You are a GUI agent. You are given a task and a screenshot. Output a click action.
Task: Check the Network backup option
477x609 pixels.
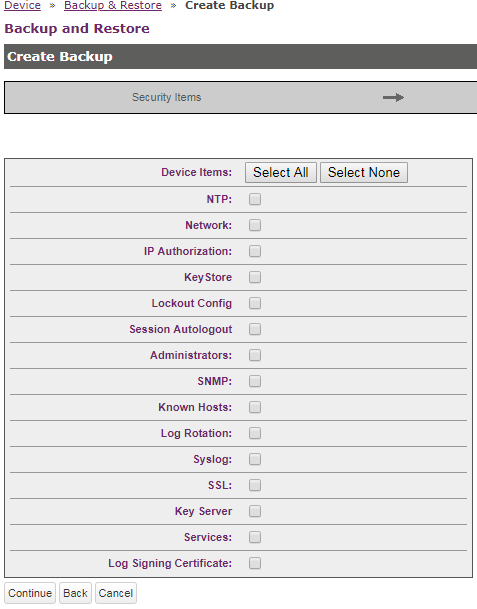point(255,225)
